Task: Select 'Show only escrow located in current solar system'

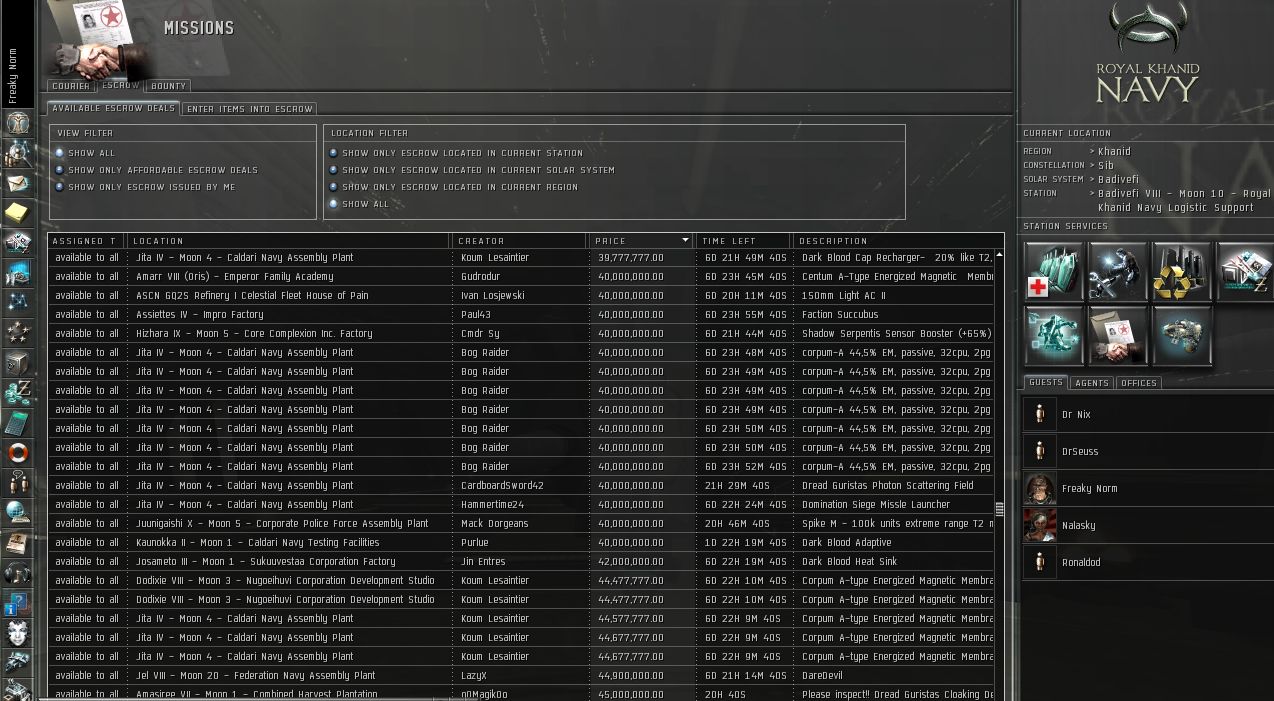Action: (334, 170)
